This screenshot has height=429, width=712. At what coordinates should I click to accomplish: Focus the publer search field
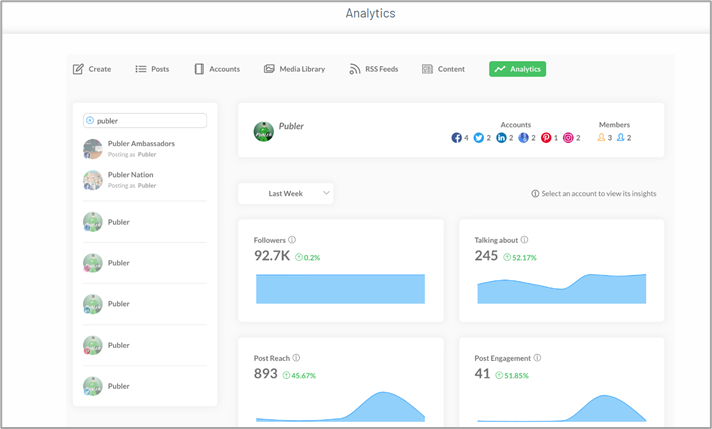click(x=145, y=121)
